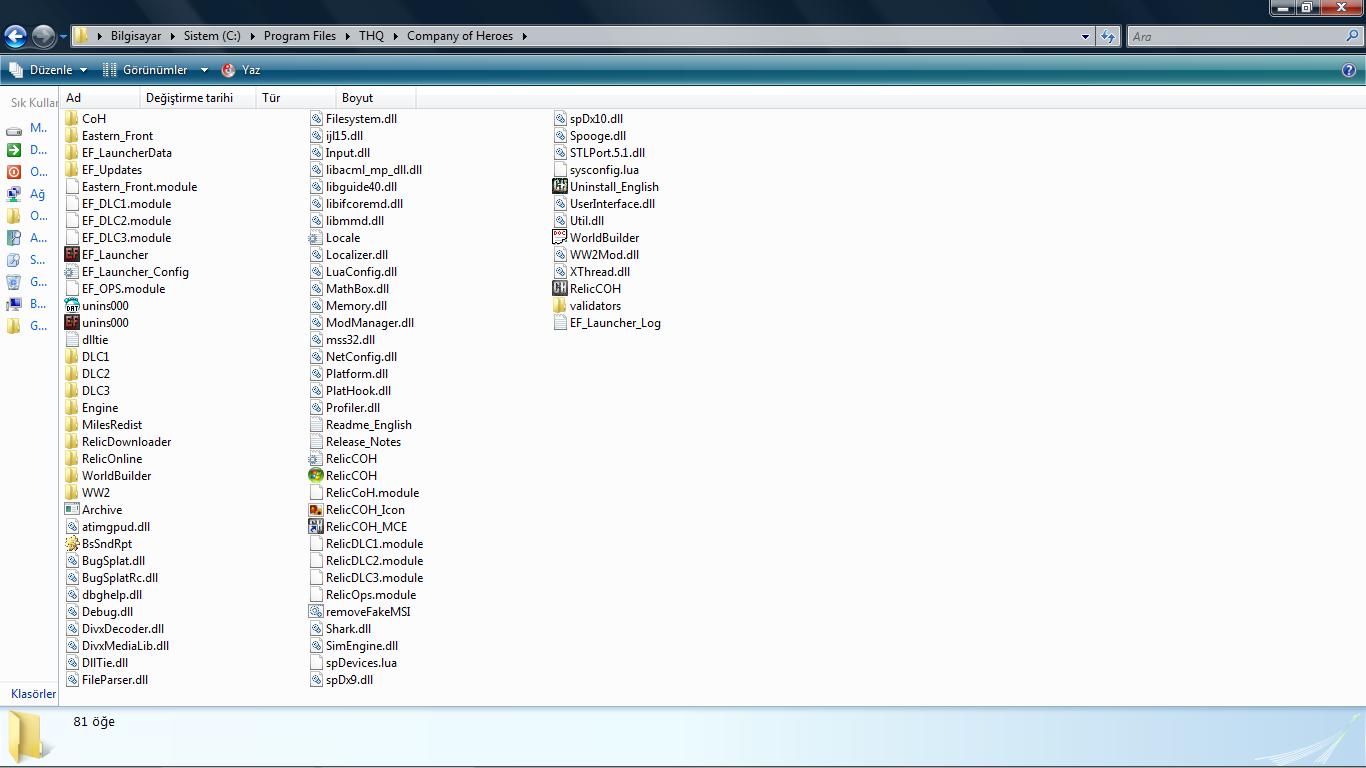Click the DLC1 folder icon
Viewport: 1366px width, 768px height.
pyautogui.click(x=72, y=357)
